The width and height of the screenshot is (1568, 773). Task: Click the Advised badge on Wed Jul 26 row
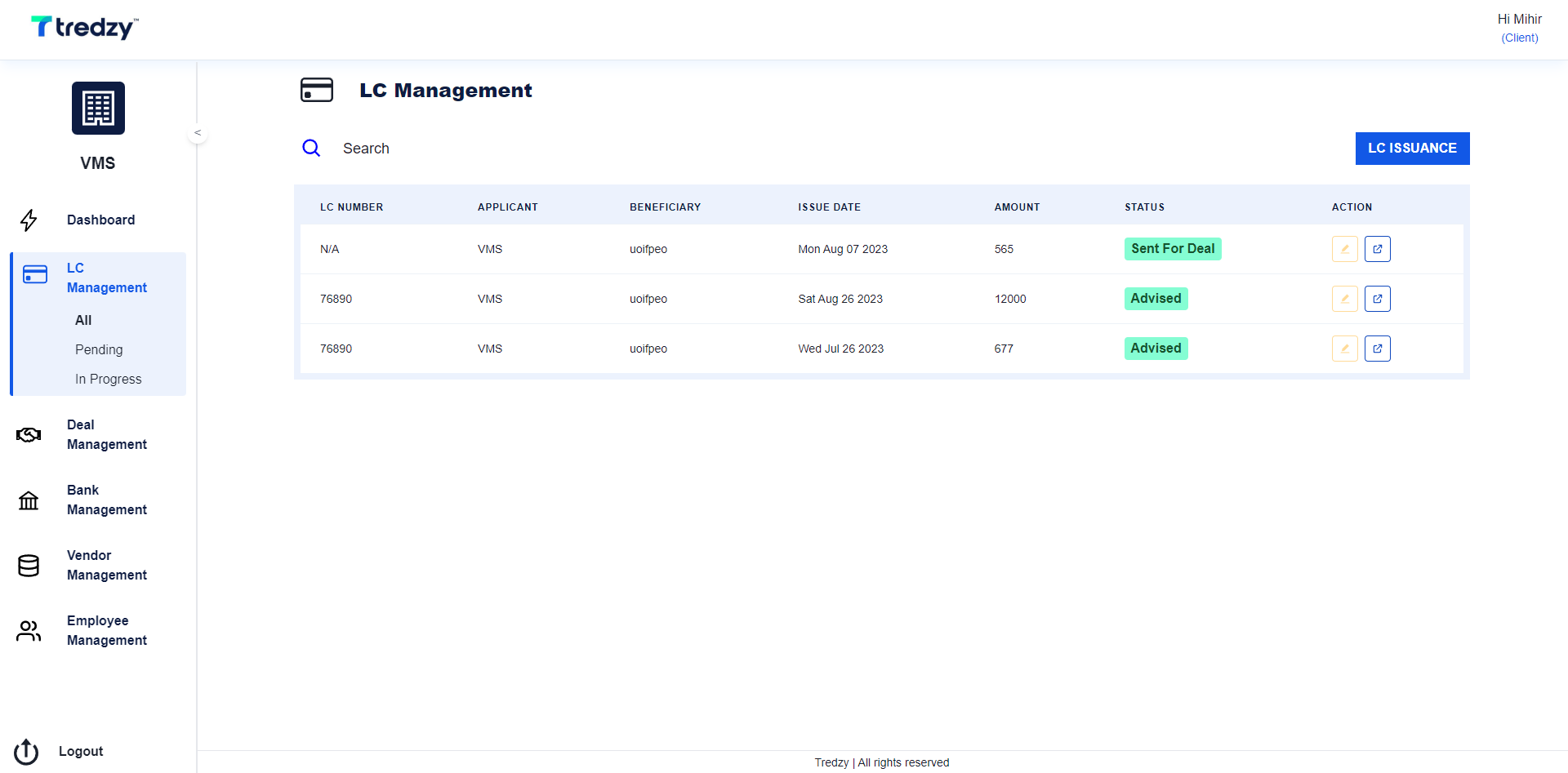(1156, 349)
